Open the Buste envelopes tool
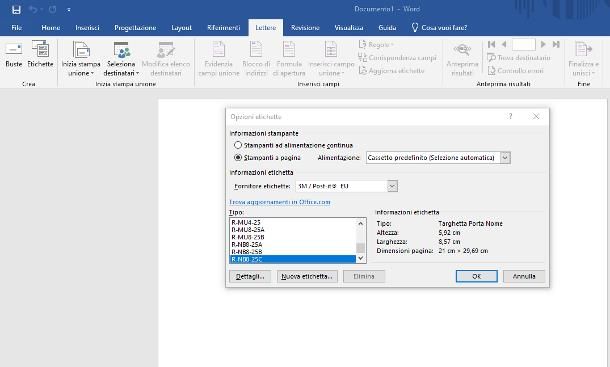 point(14,54)
